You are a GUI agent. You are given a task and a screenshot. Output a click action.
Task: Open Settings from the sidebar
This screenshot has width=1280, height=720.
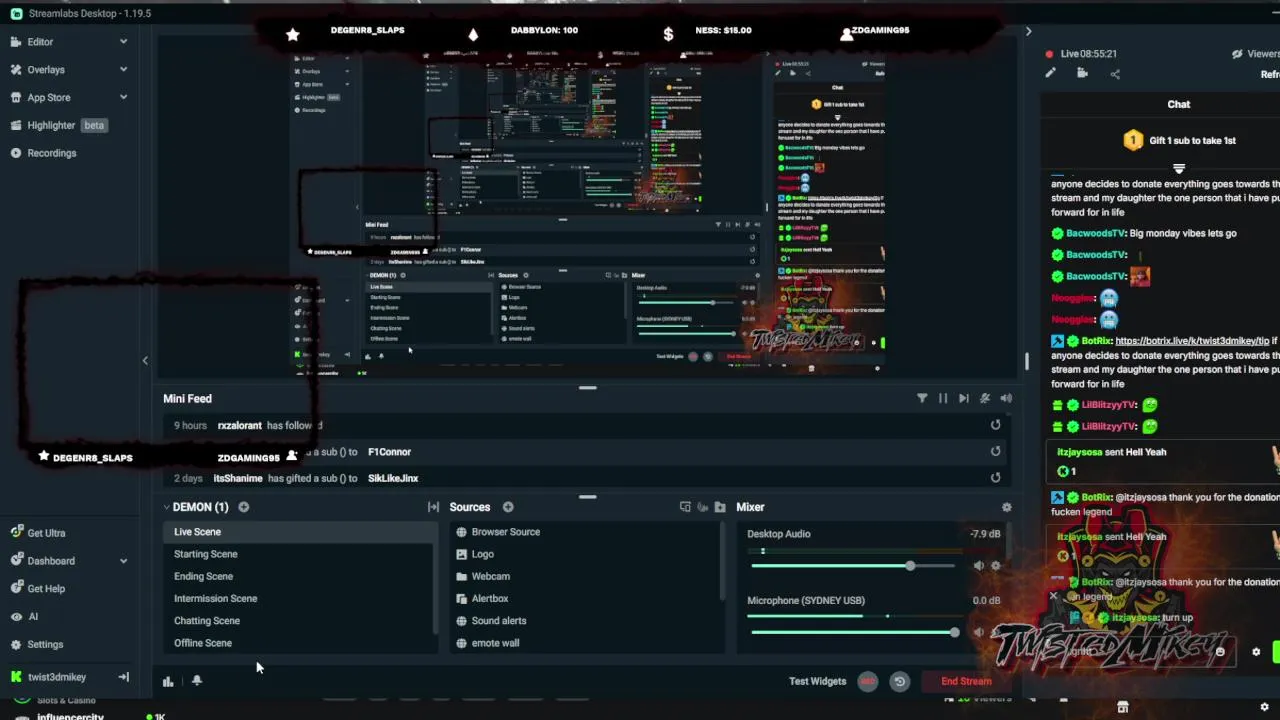(x=45, y=645)
